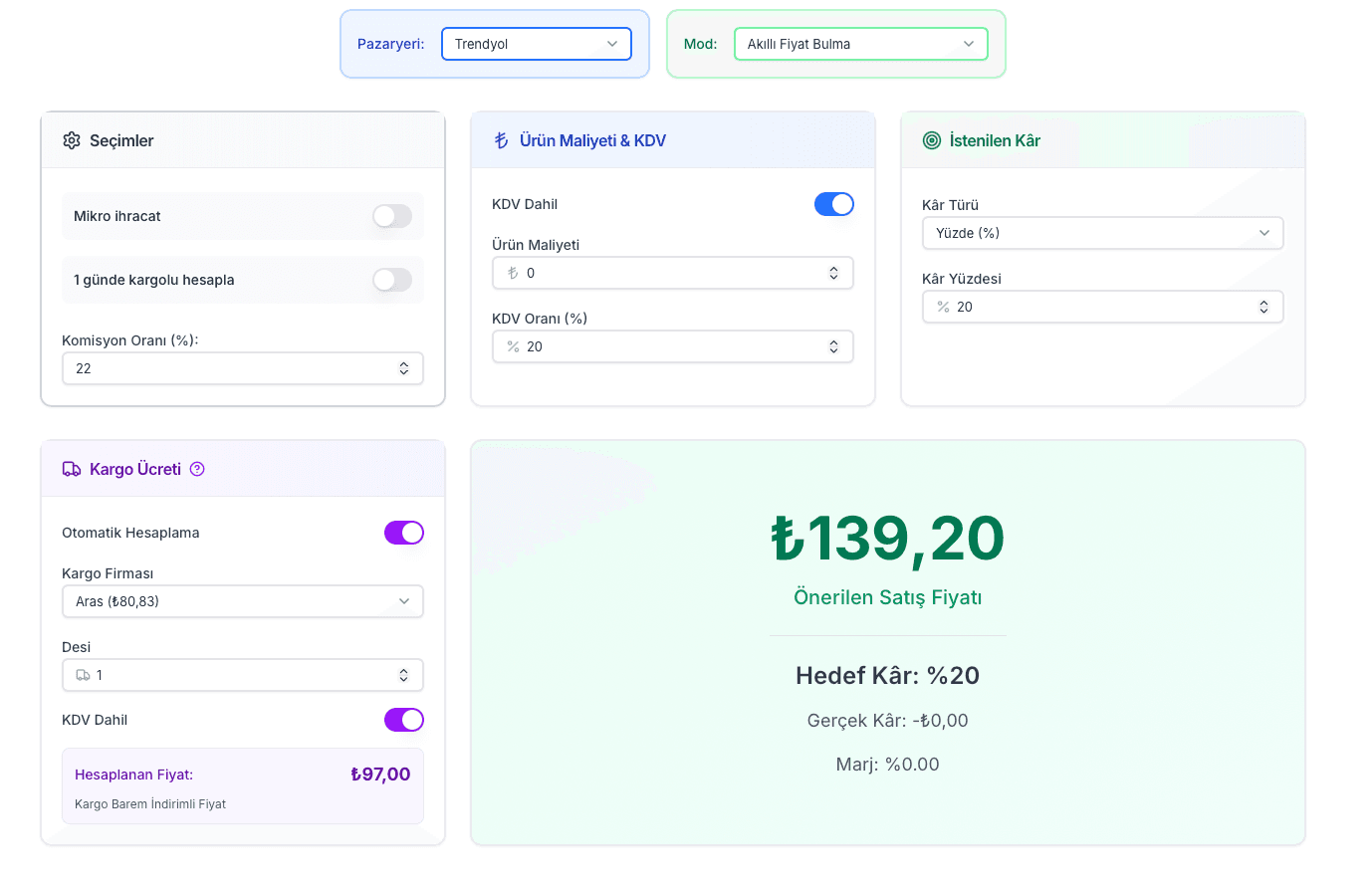Click the target icon next to İstenilen Kâr
This screenshot has width=1372, height=889.
click(932, 140)
